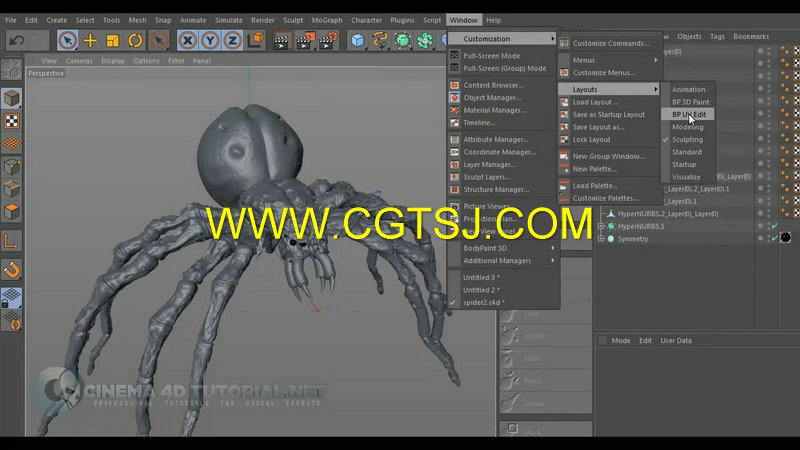Click Save as Startup Layout
Image resolution: width=800 pixels, height=450 pixels.
pos(609,114)
